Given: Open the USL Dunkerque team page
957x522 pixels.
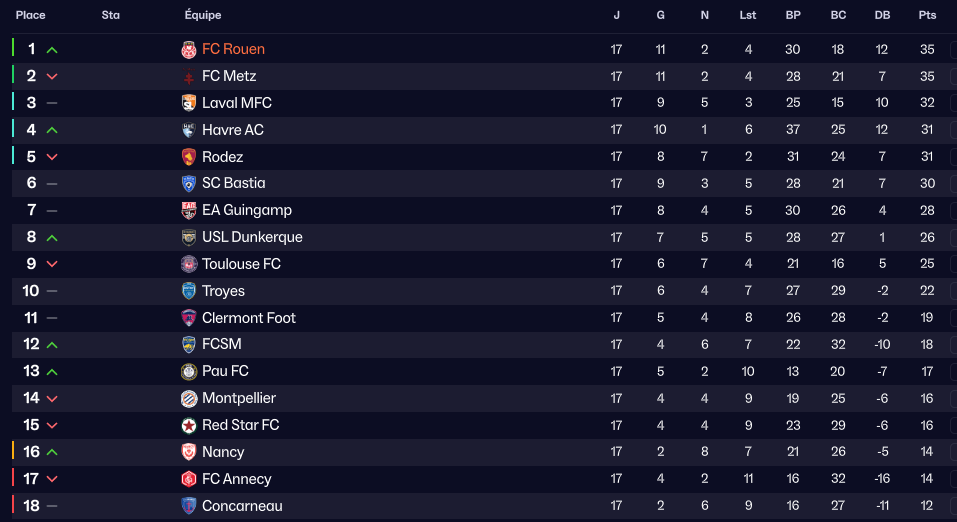Looking at the screenshot, I should coord(252,237).
